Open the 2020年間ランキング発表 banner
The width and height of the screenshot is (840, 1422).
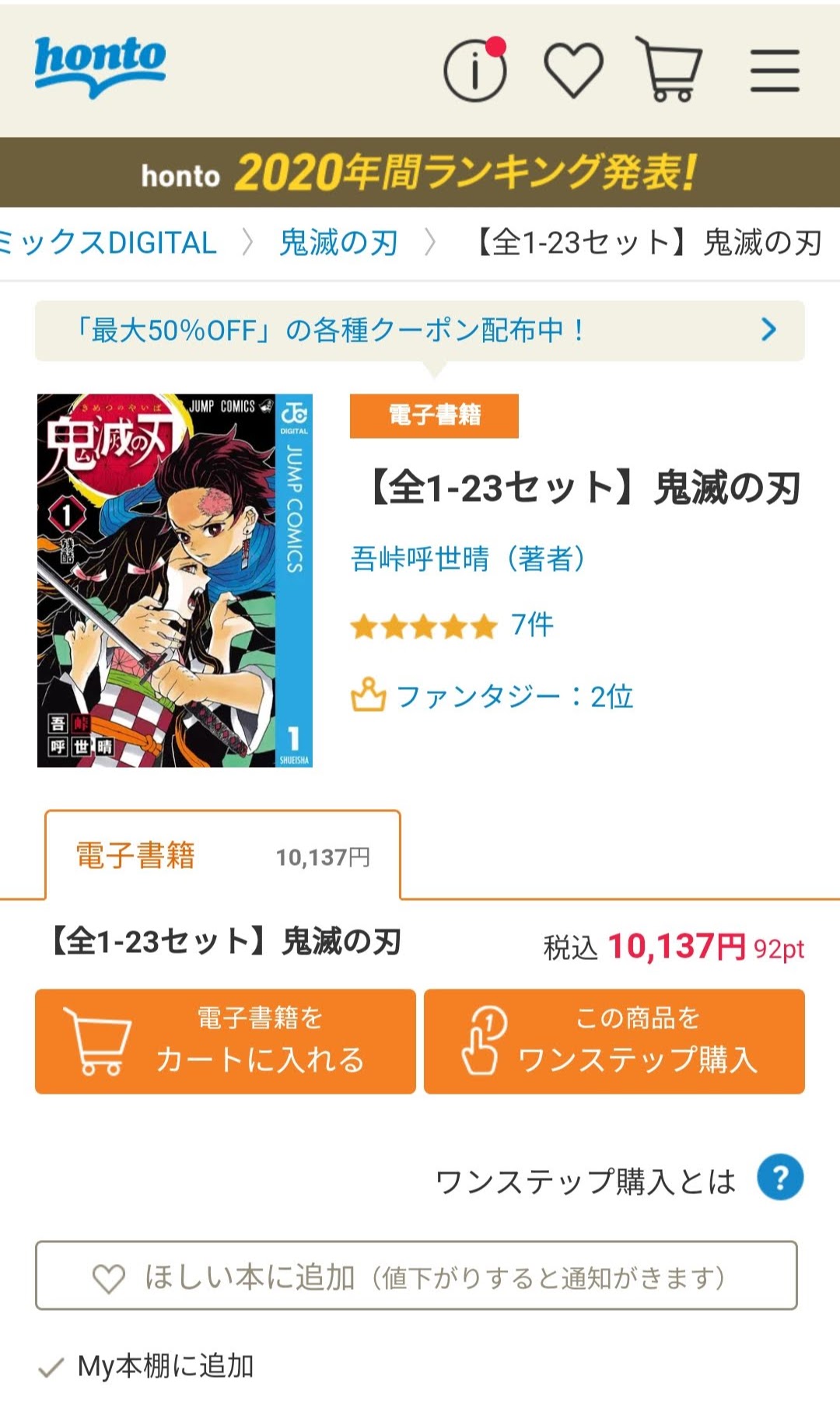click(x=420, y=172)
